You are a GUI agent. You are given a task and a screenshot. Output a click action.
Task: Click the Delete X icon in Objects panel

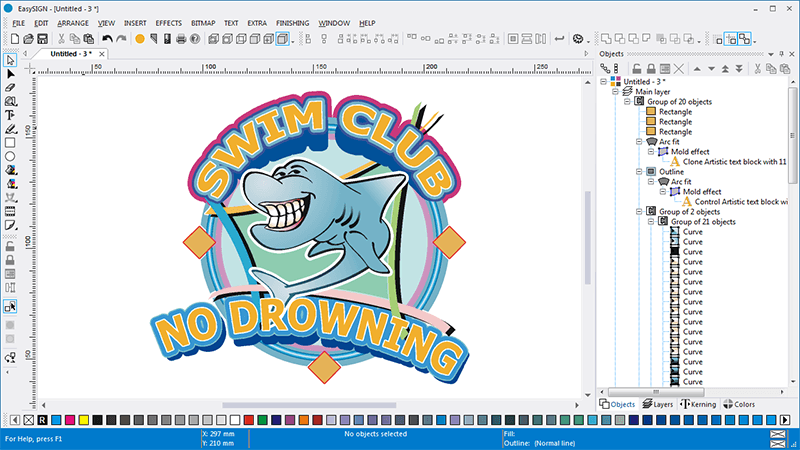679,69
